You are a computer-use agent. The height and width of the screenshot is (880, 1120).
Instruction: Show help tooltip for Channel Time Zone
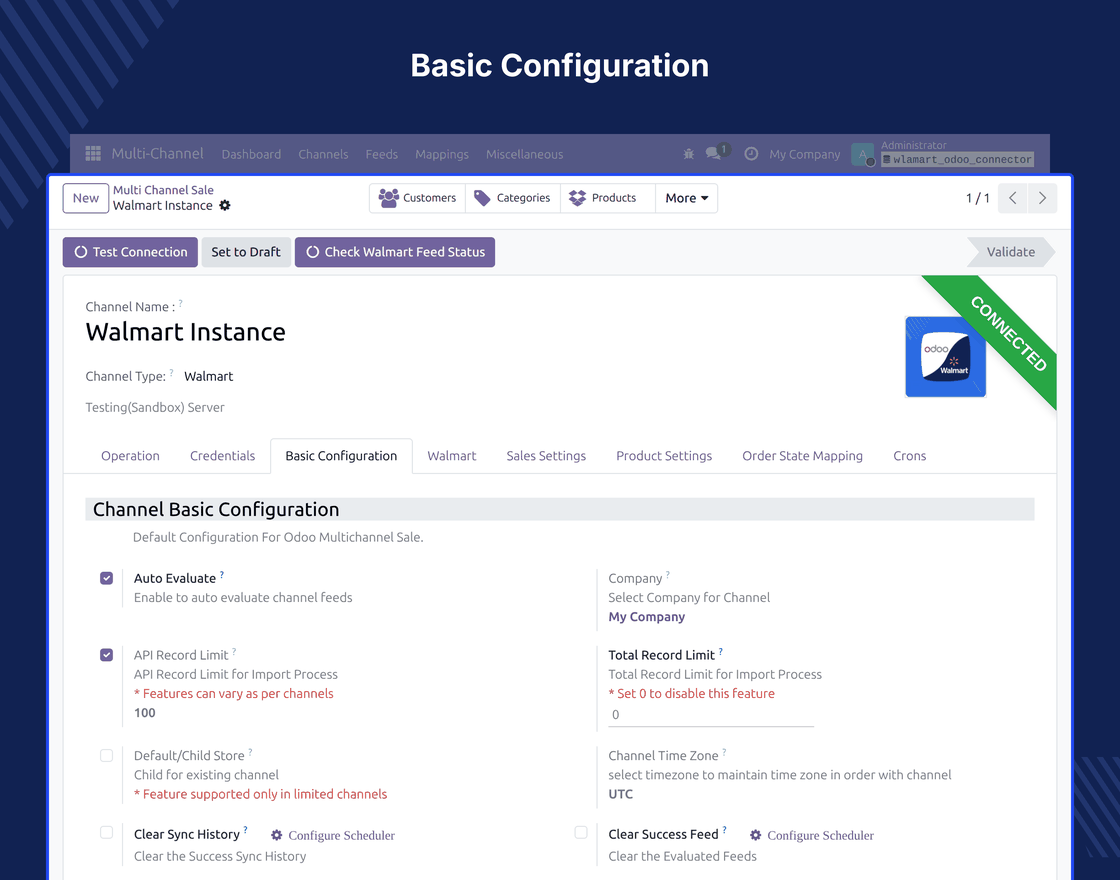pyautogui.click(x=724, y=752)
